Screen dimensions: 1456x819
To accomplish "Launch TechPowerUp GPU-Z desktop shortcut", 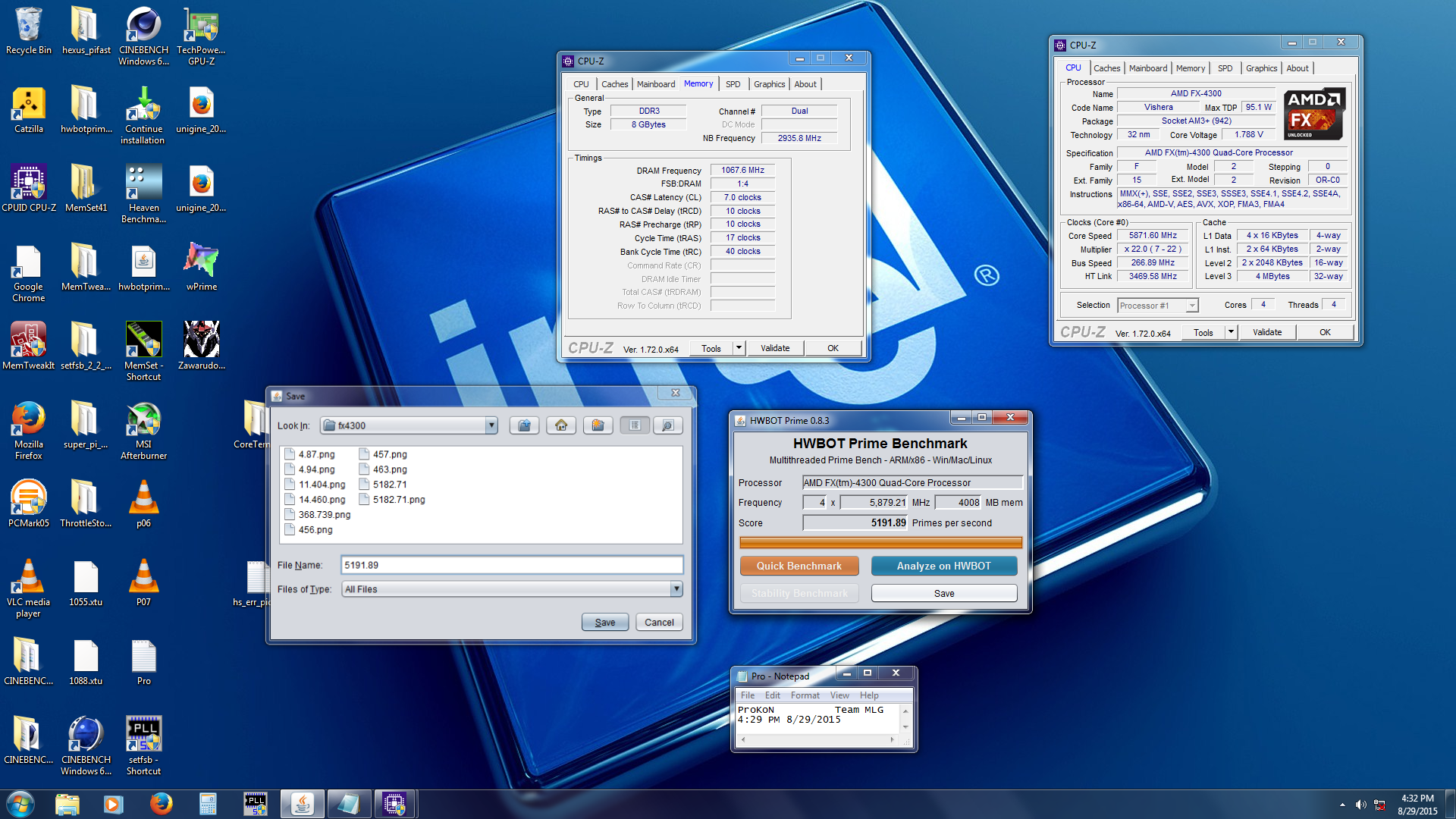I will point(201,36).
